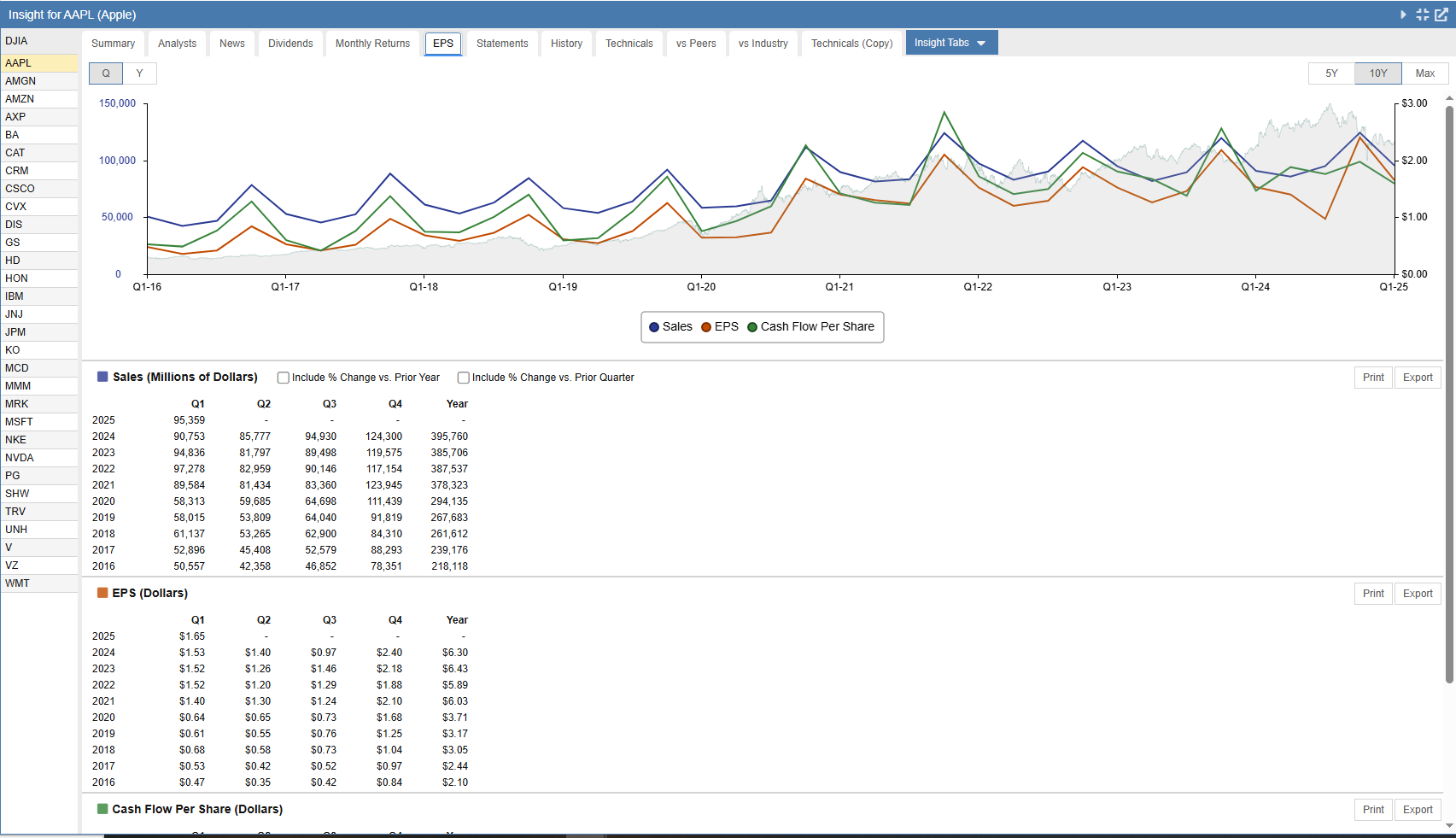Click the scrollbar down arrow
Screen dimensions: 1456x838
click(1449, 826)
